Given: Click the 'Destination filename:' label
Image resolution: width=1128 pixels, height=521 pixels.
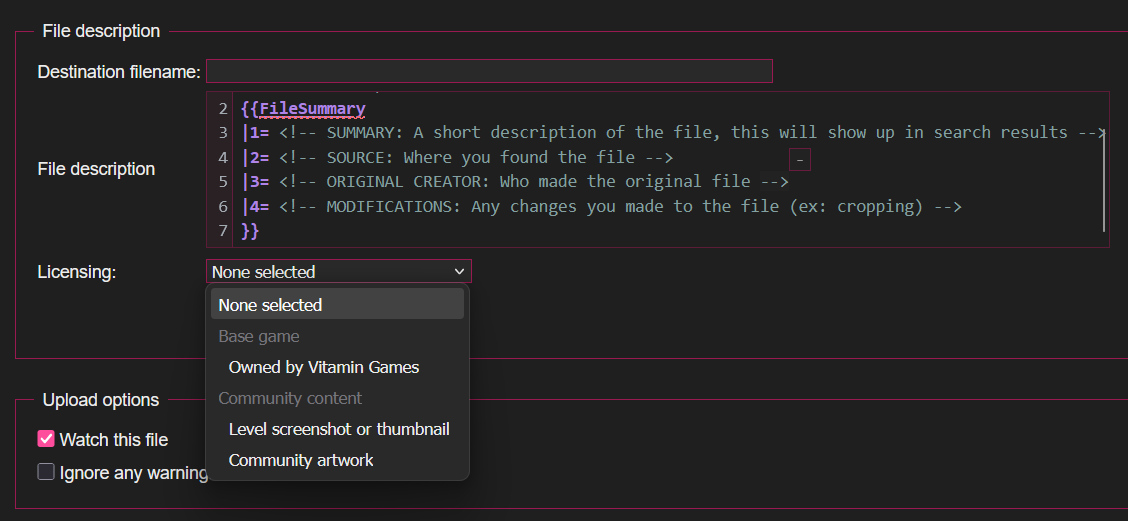Looking at the screenshot, I should tap(119, 72).
